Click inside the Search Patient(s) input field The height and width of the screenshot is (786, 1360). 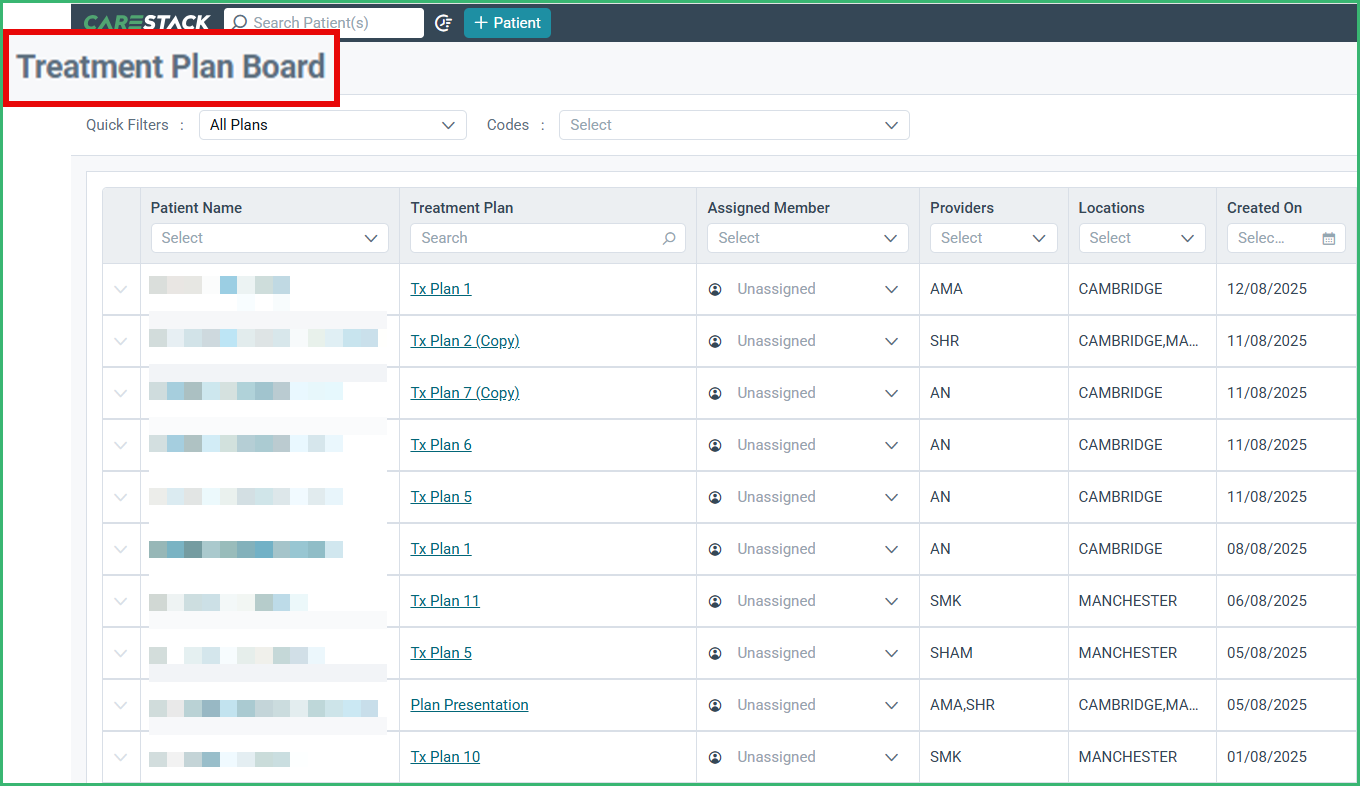[330, 22]
